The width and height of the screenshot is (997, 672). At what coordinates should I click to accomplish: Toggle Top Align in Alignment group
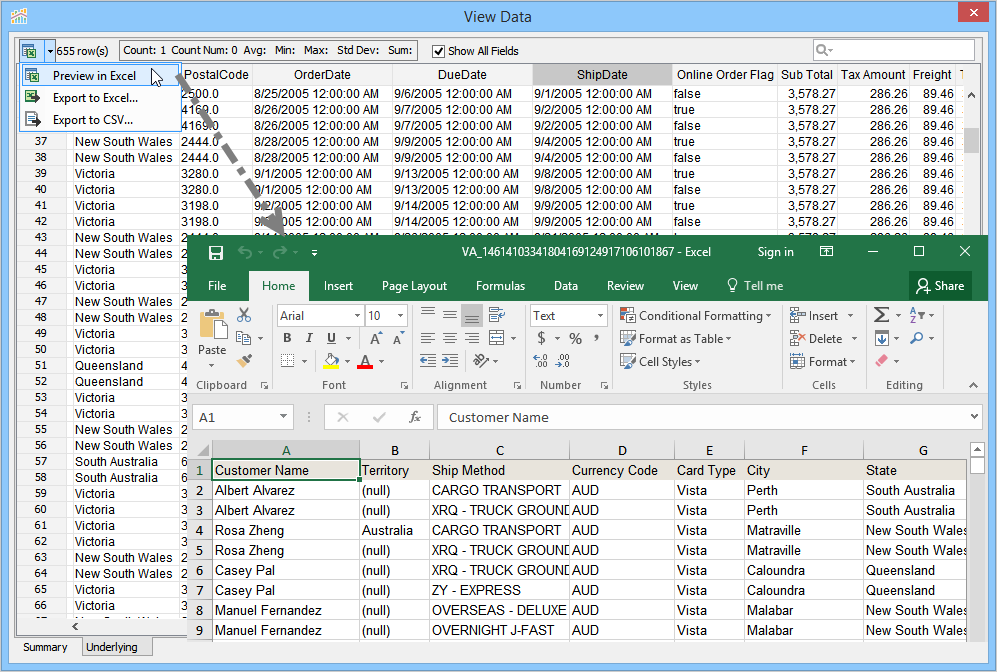pyautogui.click(x=428, y=315)
